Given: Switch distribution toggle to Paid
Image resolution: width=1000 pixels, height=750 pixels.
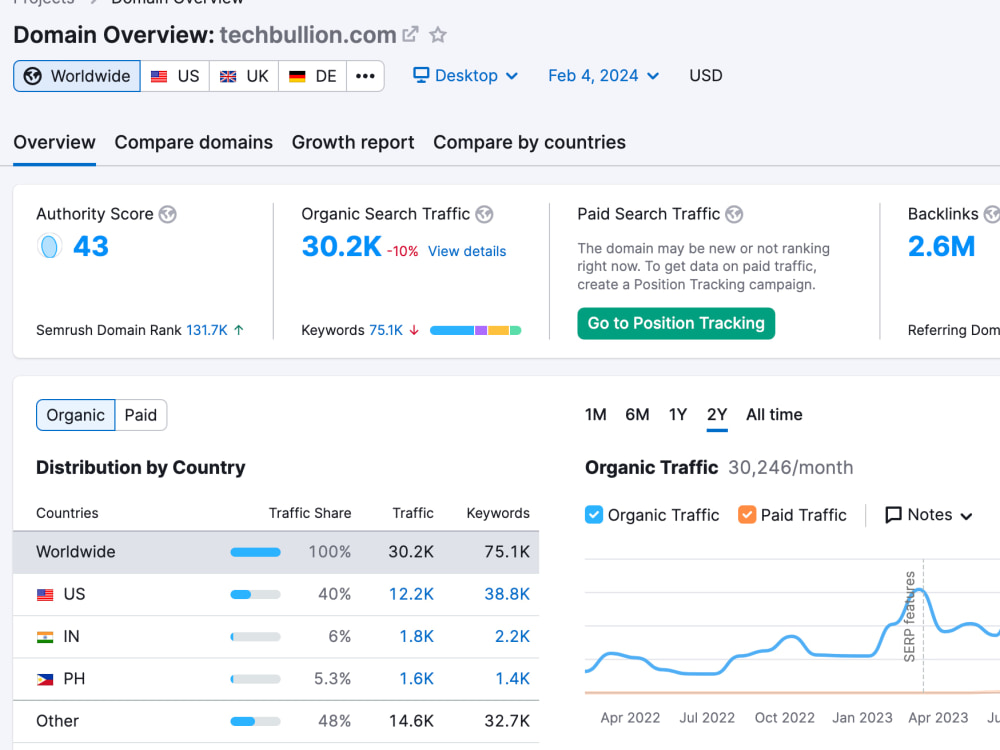Looking at the screenshot, I should click(x=141, y=415).
